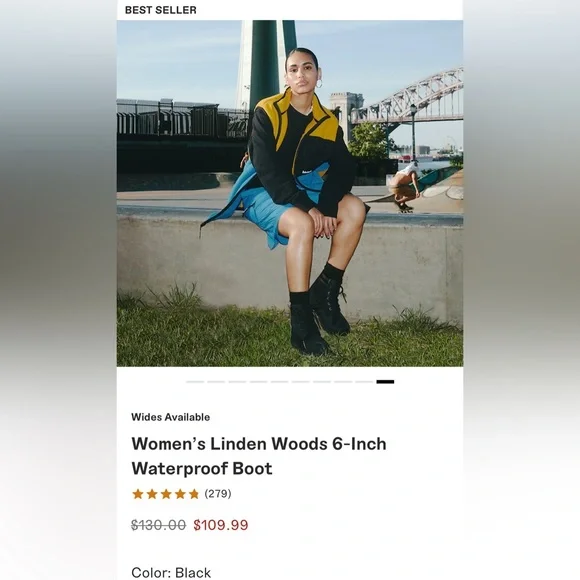Select the ninth image indicator dash
The width and height of the screenshot is (580, 580).
coord(364,382)
